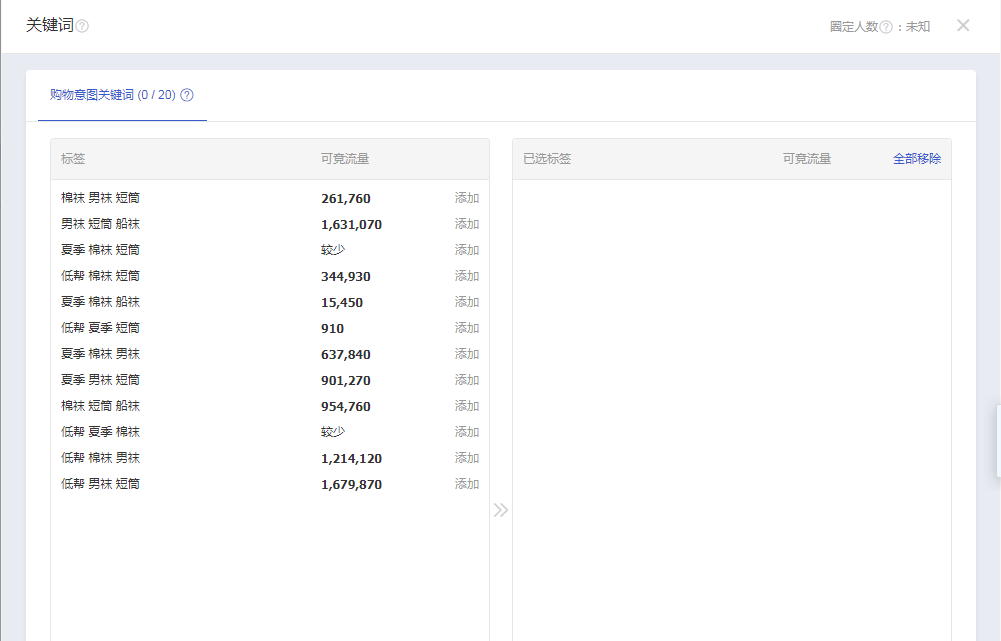Select the 棉袜 短筒 船袜 tag text
Image resolution: width=1001 pixels, height=641 pixels.
[x=100, y=406]
